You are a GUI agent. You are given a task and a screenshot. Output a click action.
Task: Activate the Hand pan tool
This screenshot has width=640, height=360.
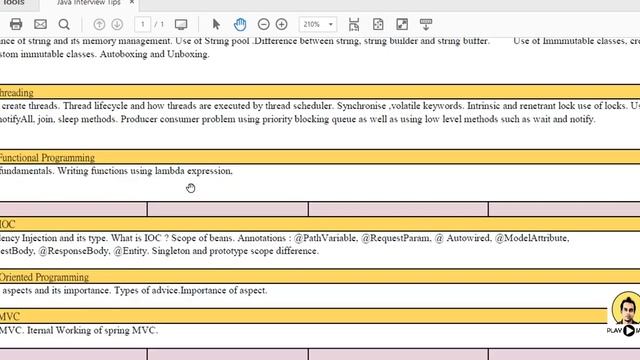tap(240, 24)
